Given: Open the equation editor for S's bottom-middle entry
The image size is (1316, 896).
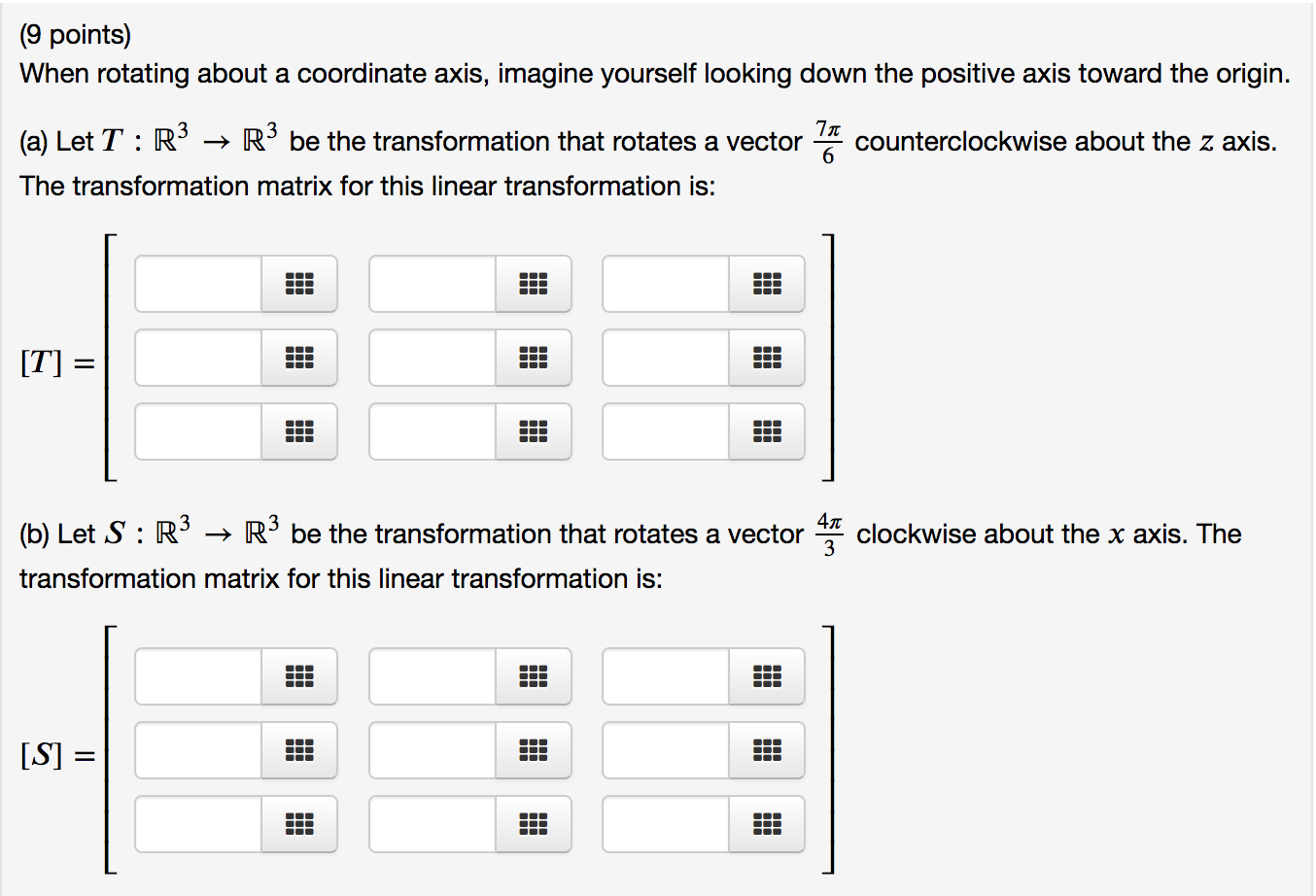Looking at the screenshot, I should (x=534, y=824).
